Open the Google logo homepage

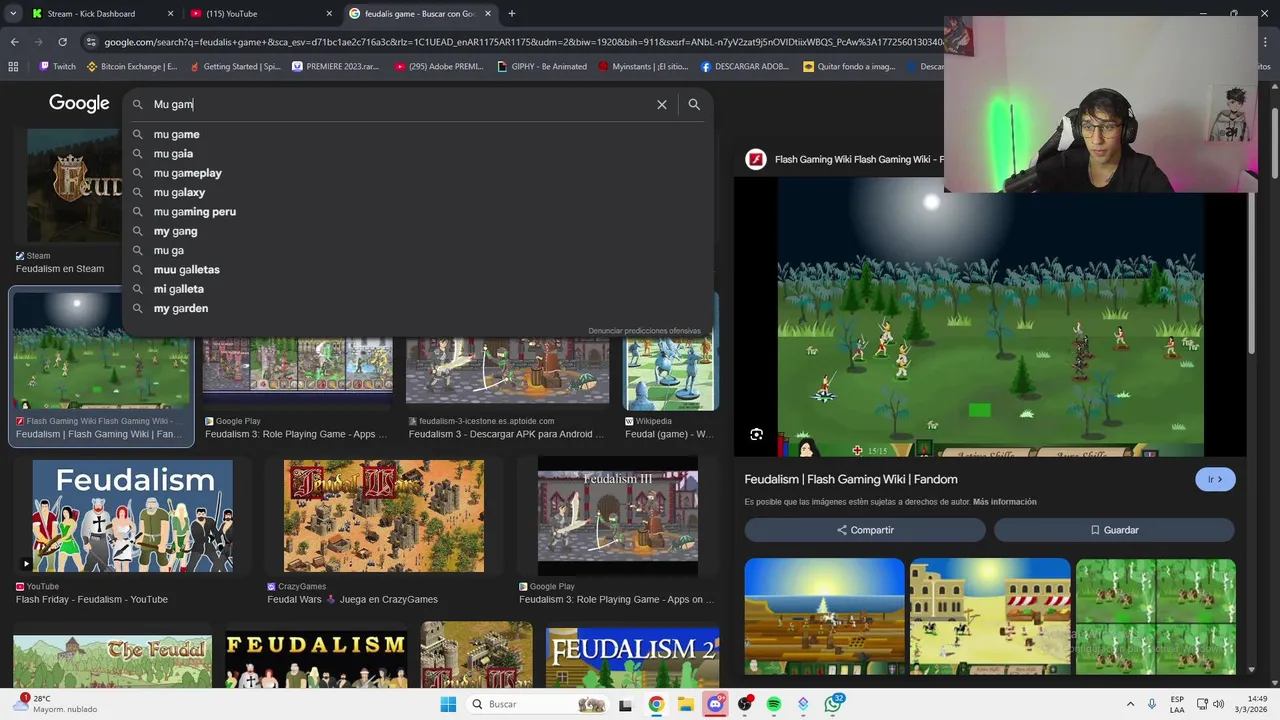click(79, 104)
